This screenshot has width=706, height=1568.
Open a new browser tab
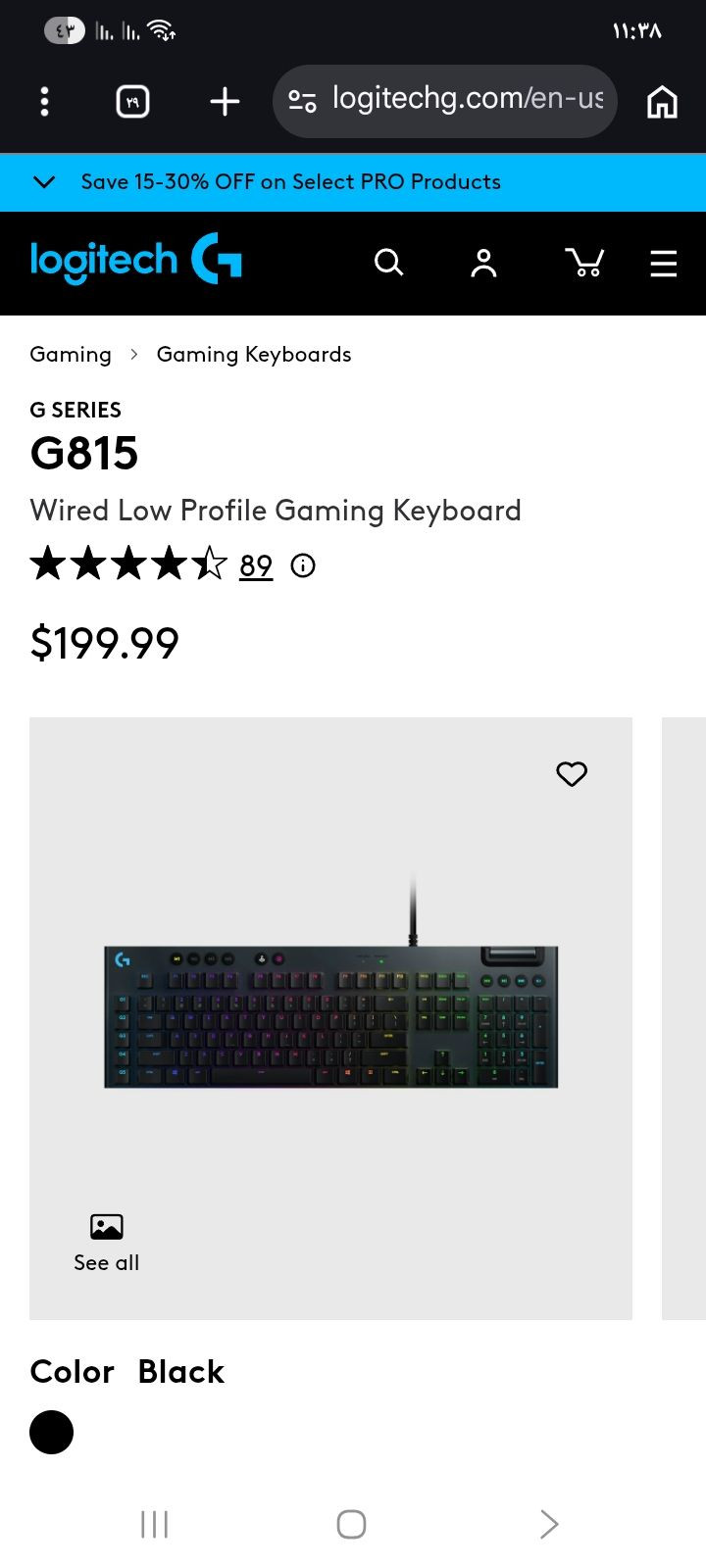pos(225,101)
